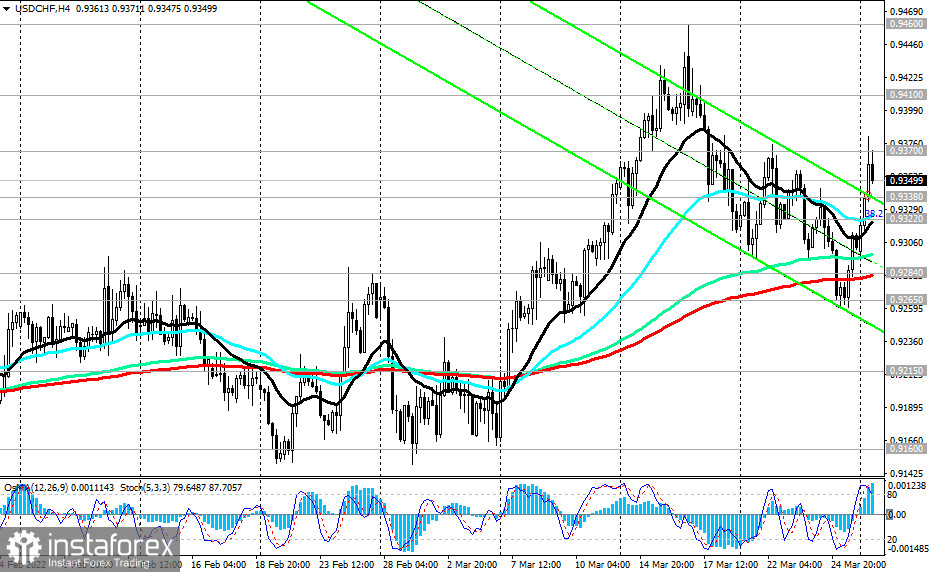Click the 0.94690 price axis value

906,11
